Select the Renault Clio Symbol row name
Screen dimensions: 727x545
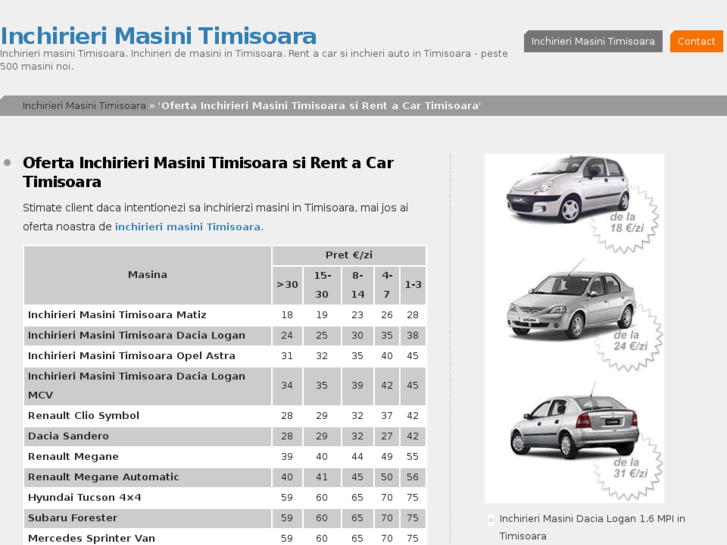click(x=83, y=416)
